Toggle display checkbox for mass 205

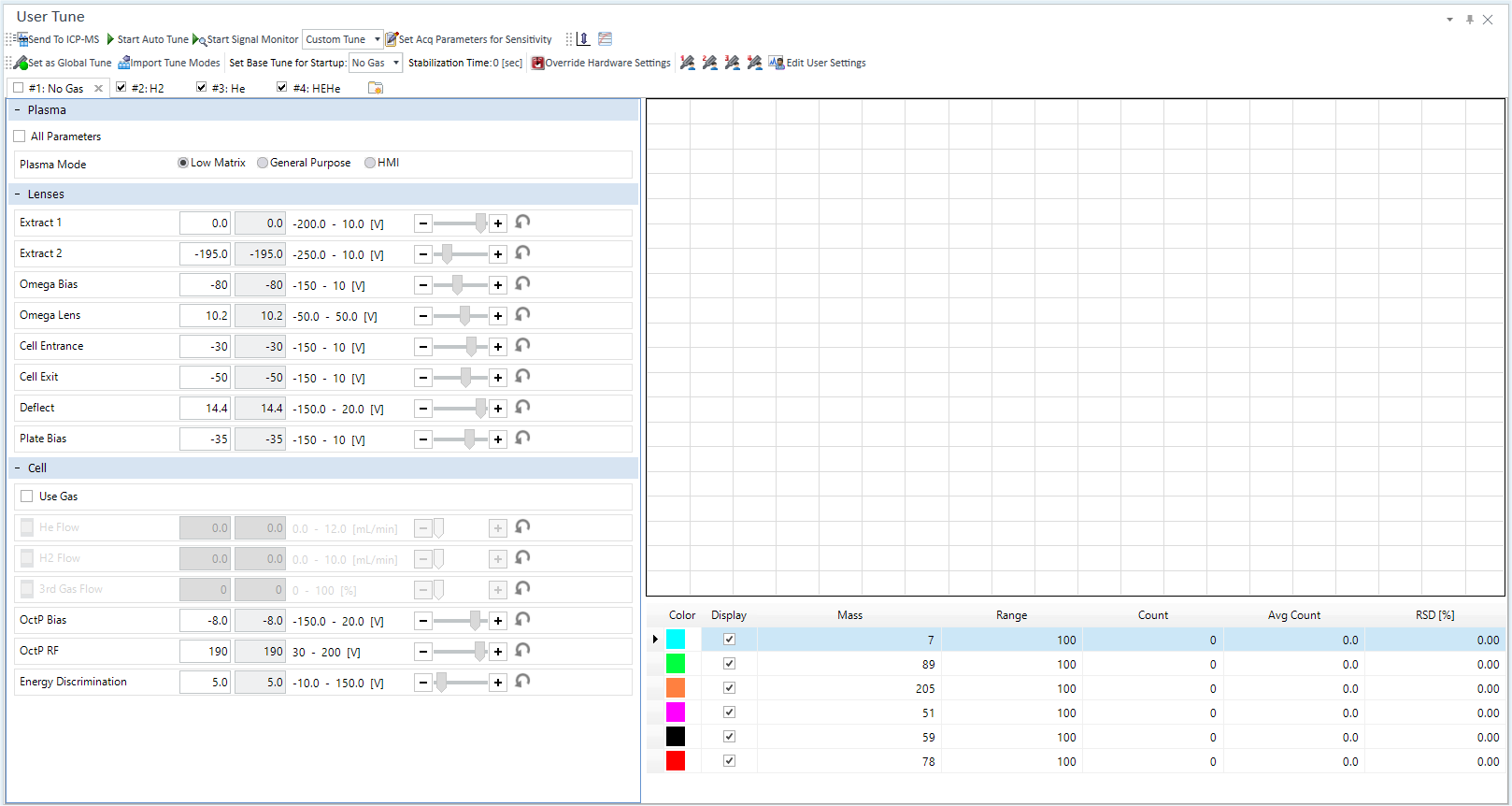coord(730,688)
